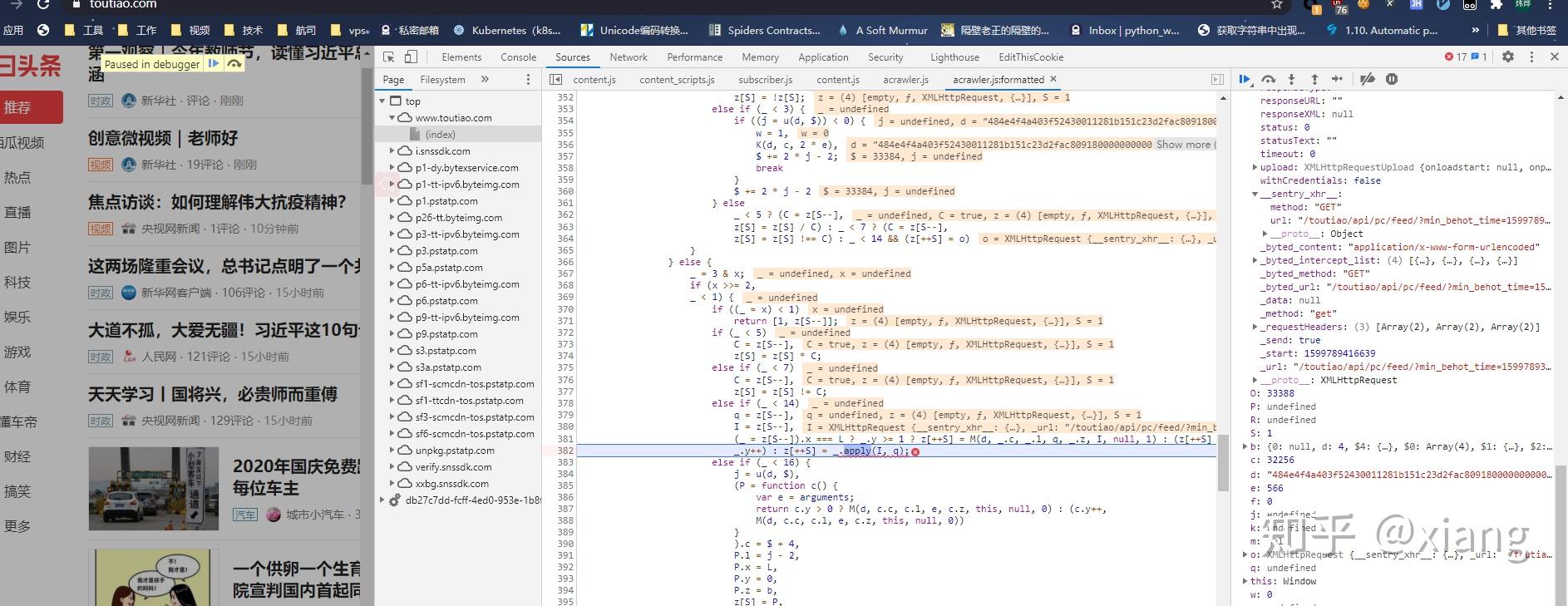Click the red error count indicator
The height and width of the screenshot is (606, 1568).
click(x=1456, y=57)
